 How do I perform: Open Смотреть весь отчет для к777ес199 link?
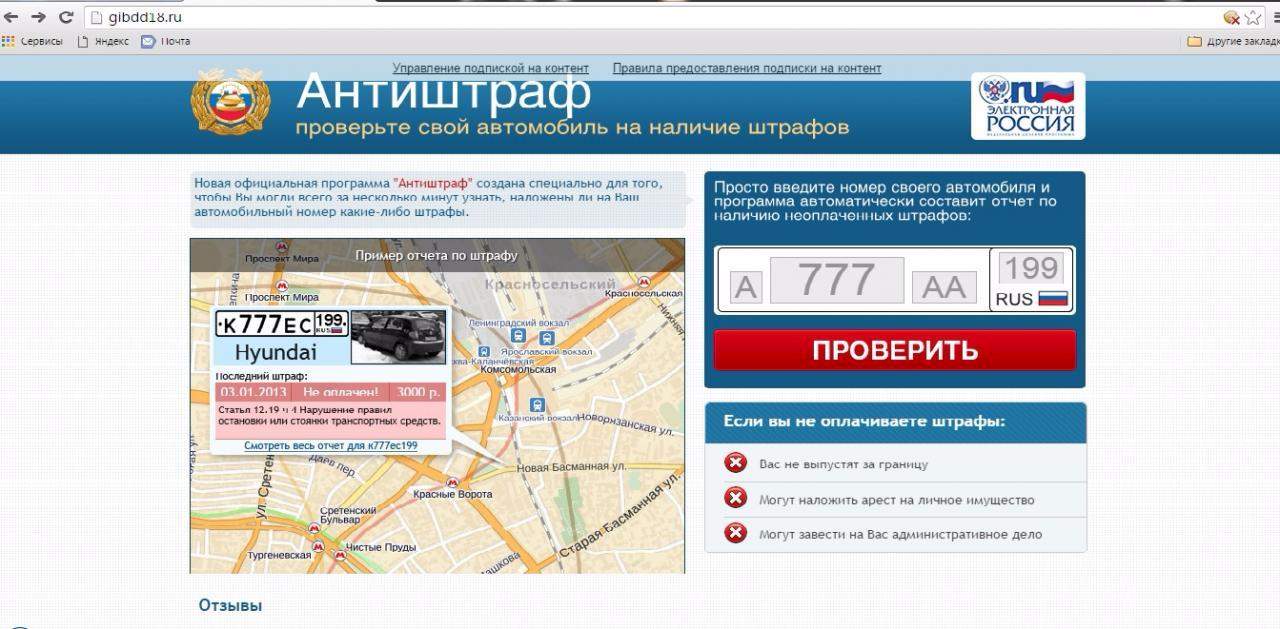330,445
